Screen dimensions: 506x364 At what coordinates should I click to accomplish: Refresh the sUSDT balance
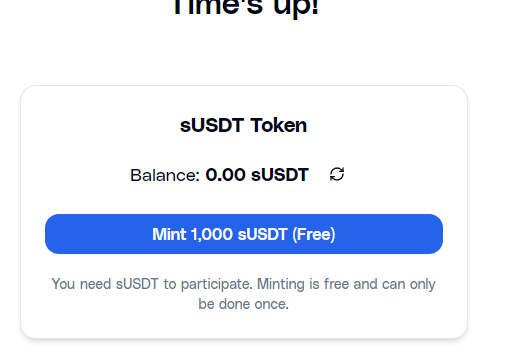coord(337,174)
